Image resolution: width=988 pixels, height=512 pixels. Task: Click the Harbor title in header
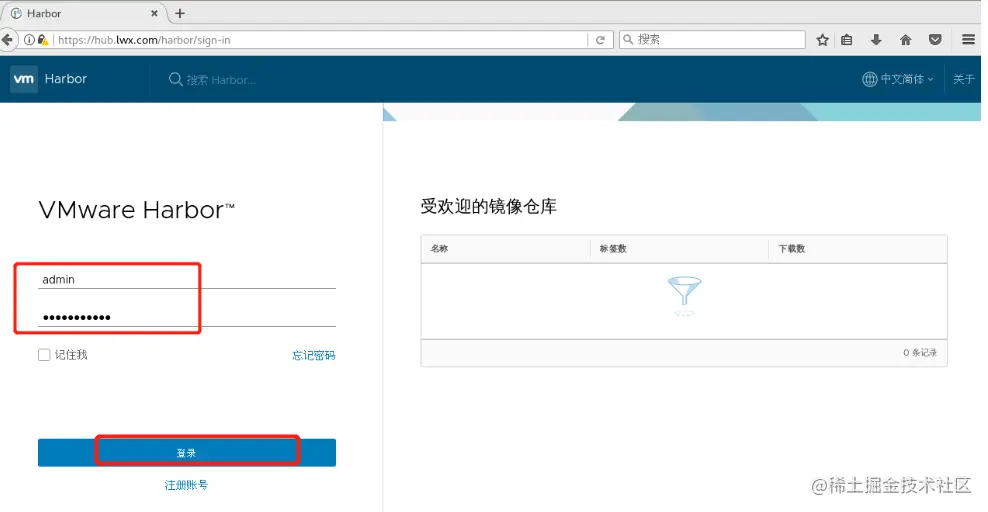click(66, 79)
